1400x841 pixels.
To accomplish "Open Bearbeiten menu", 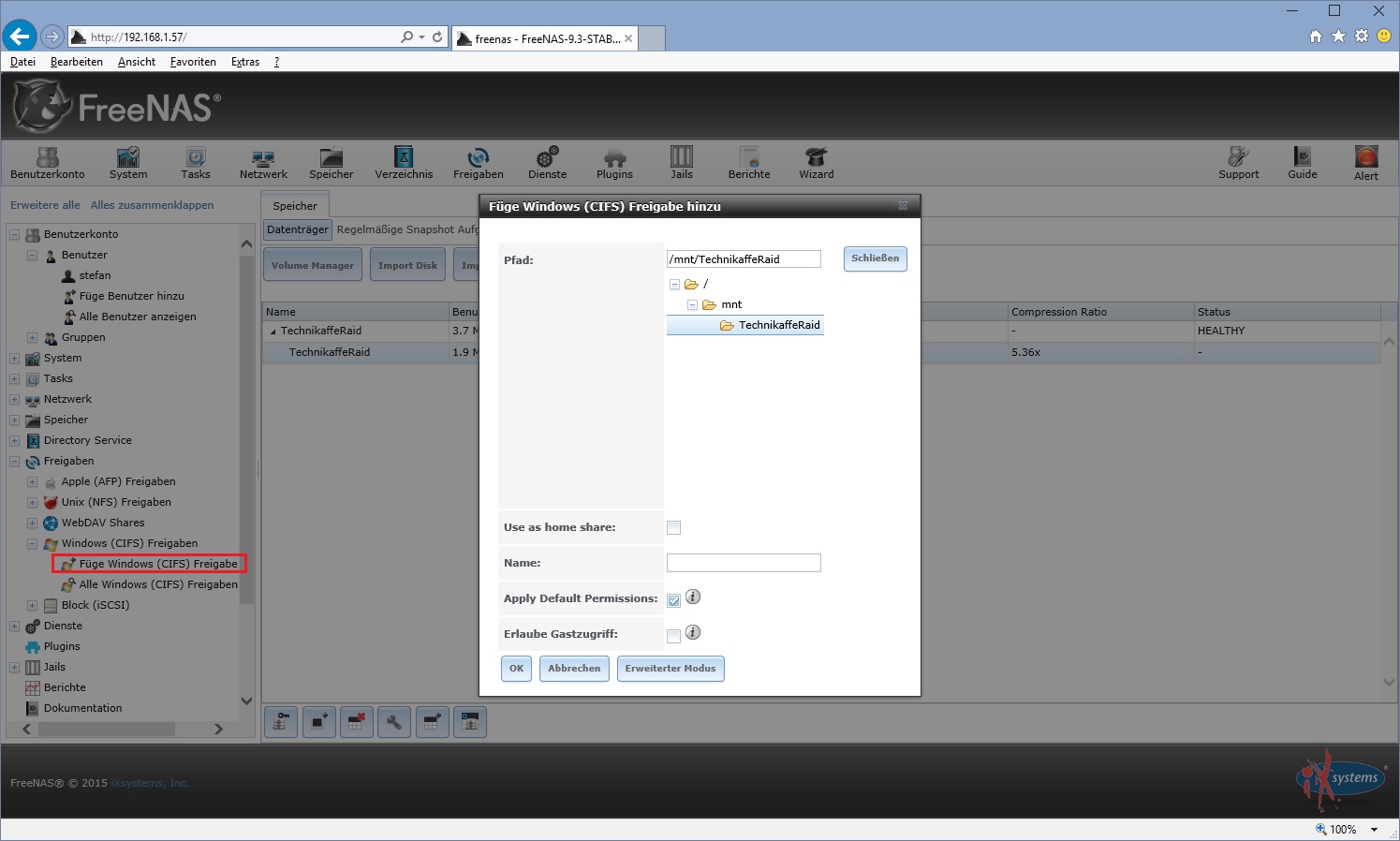I will pos(77,62).
